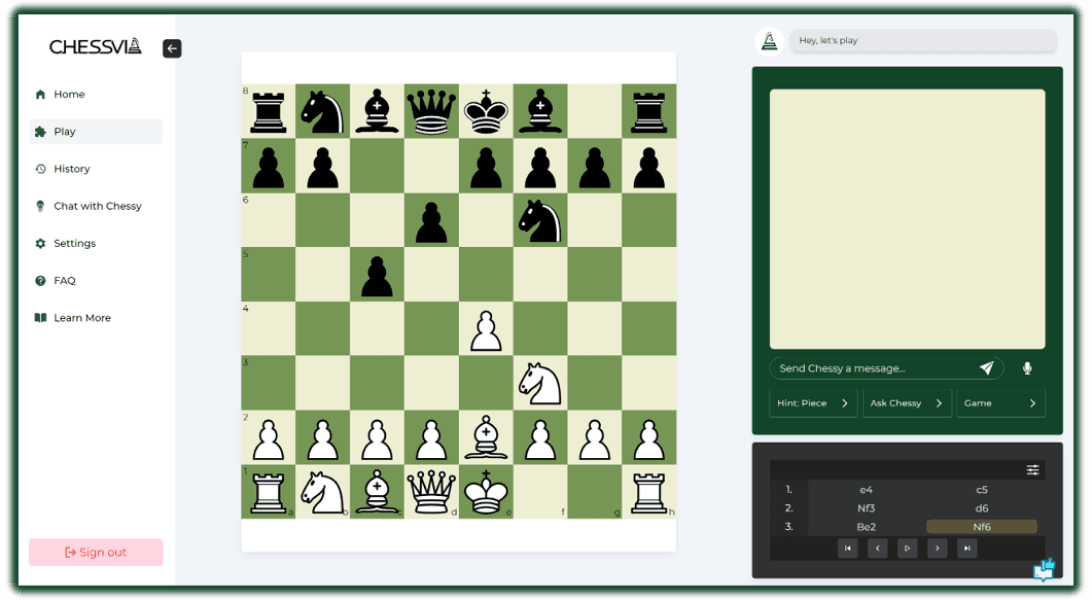Click the sidebar collapse back-arrow icon
The image size is (1092, 600).
pos(171,48)
